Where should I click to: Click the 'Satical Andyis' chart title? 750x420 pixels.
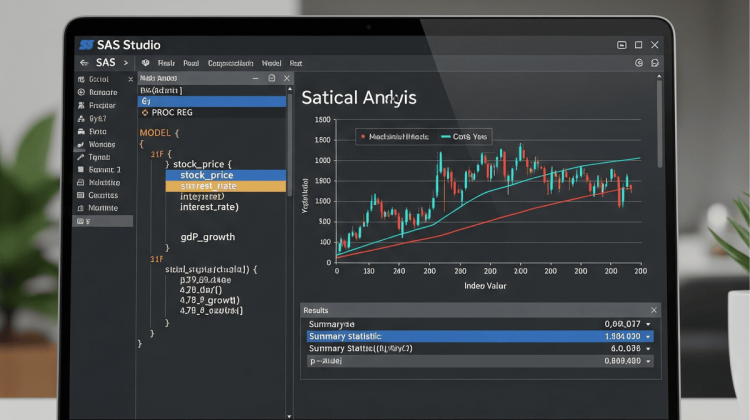pyautogui.click(x=359, y=98)
